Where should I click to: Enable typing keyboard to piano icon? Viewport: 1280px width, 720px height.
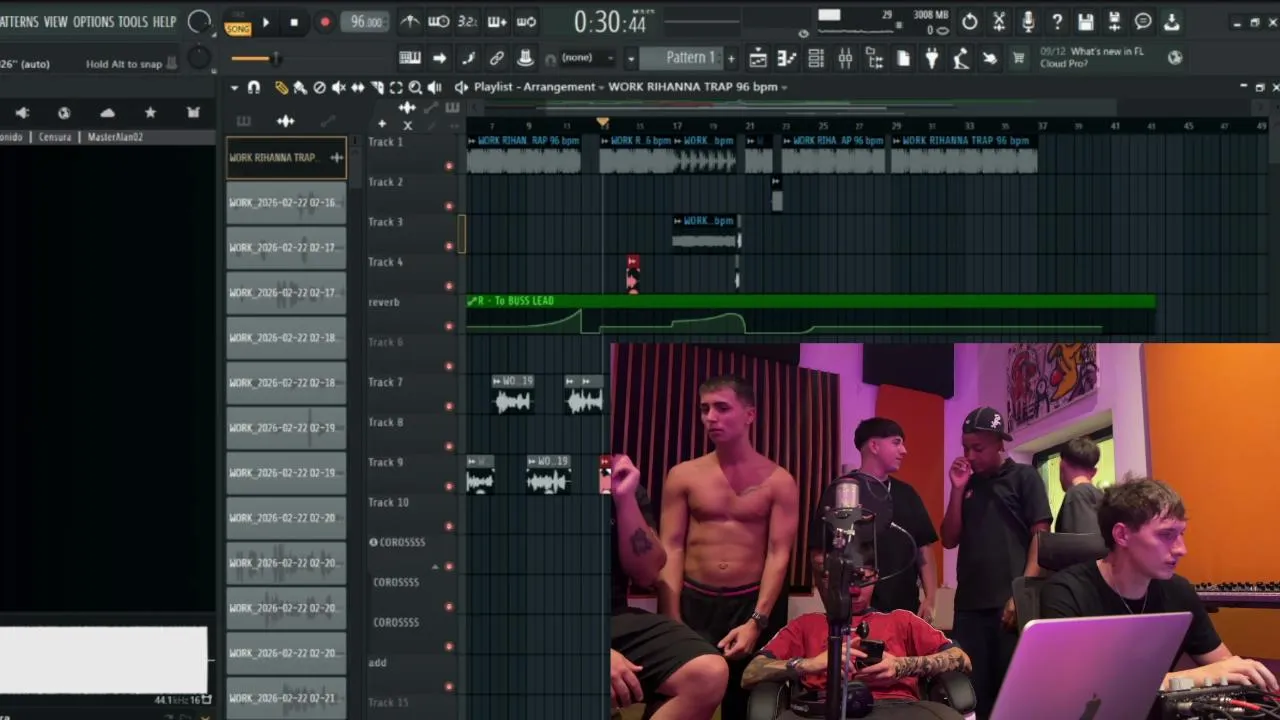[x=410, y=58]
